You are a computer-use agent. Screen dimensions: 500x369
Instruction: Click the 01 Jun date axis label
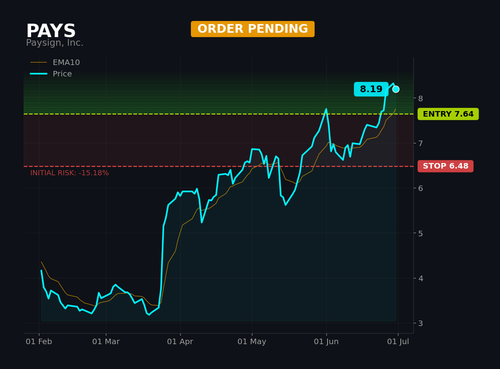(326, 342)
